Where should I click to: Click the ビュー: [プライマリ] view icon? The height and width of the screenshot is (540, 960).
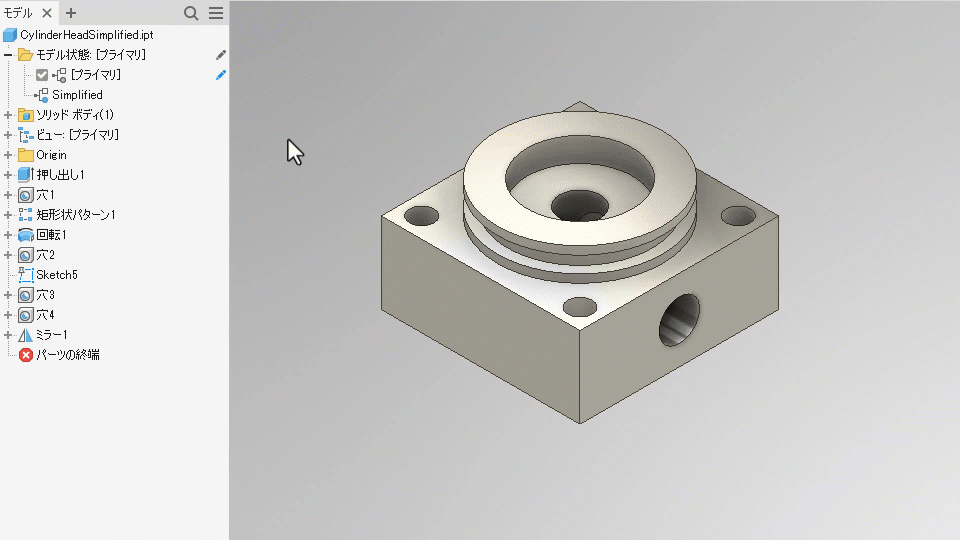25,135
